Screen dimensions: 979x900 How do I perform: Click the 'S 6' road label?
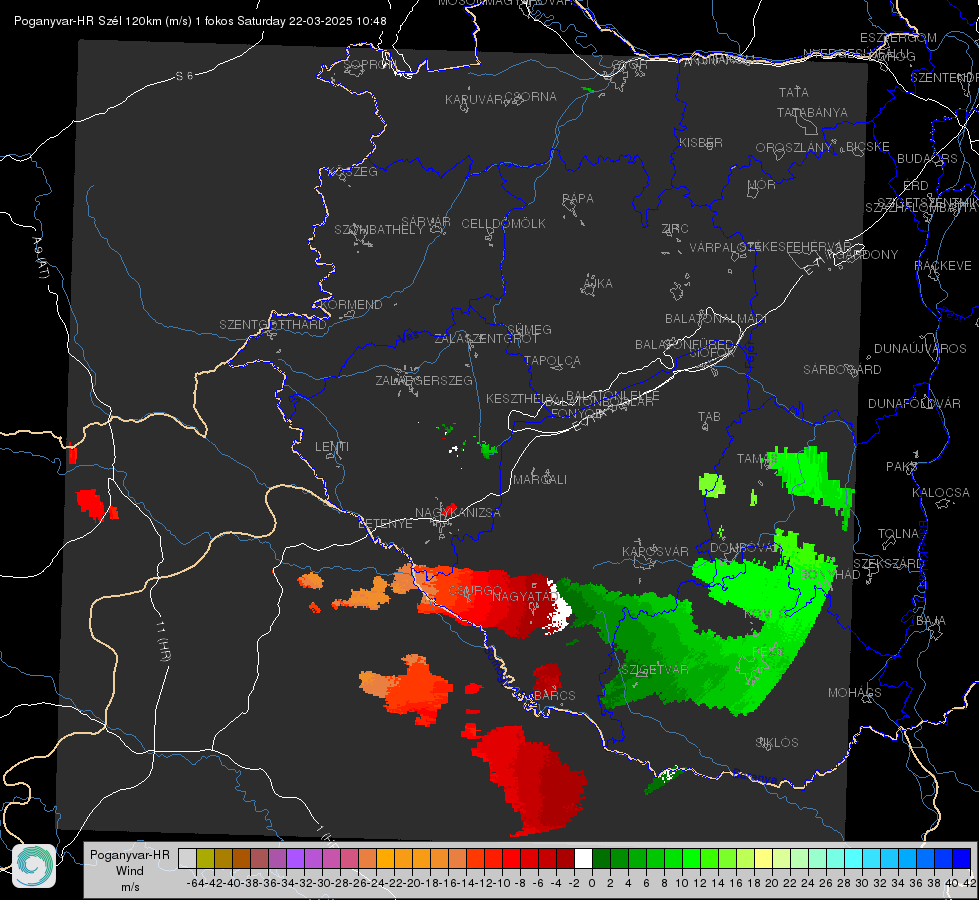coord(184,76)
